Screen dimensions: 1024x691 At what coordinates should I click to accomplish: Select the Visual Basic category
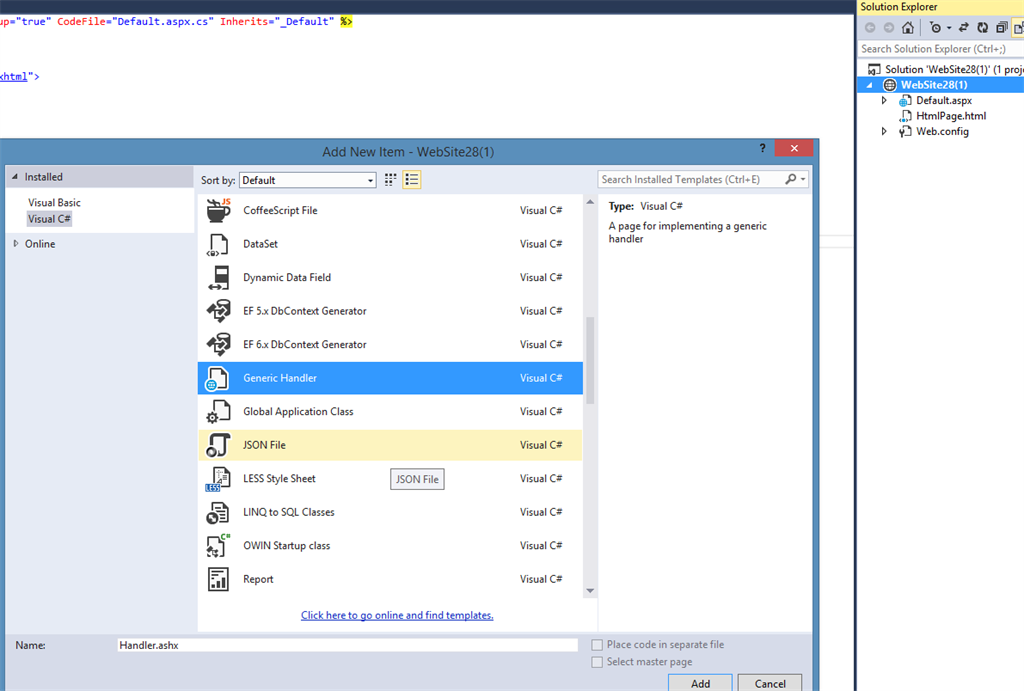pyautogui.click(x=54, y=202)
